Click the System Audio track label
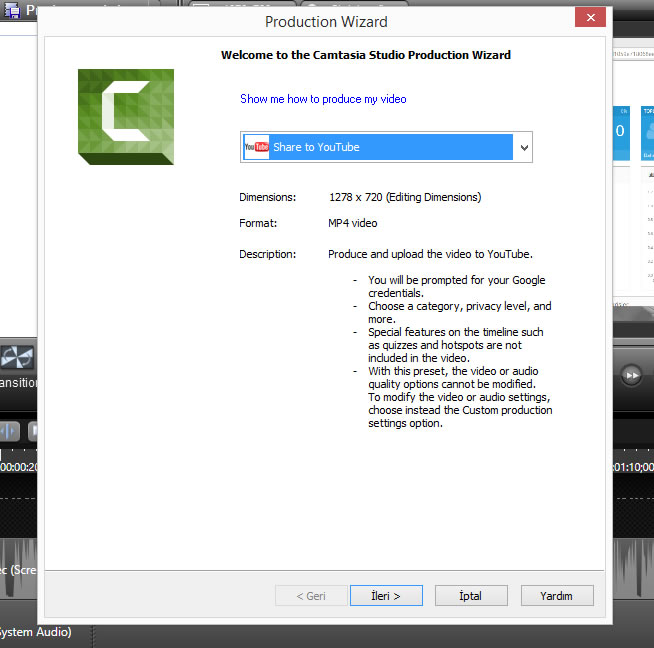Screen dimensions: 654x648 (x=35, y=632)
